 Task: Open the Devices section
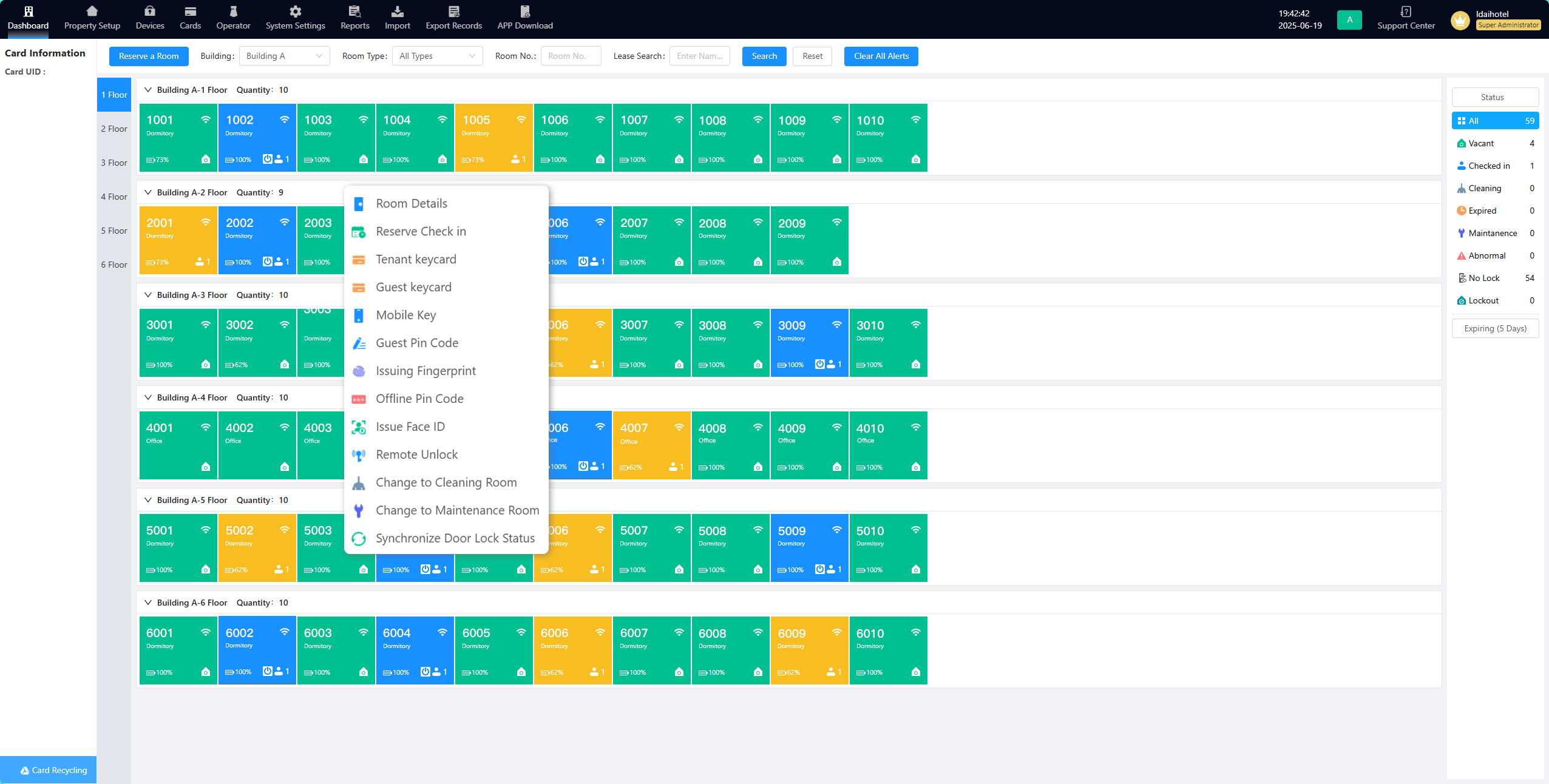150,18
